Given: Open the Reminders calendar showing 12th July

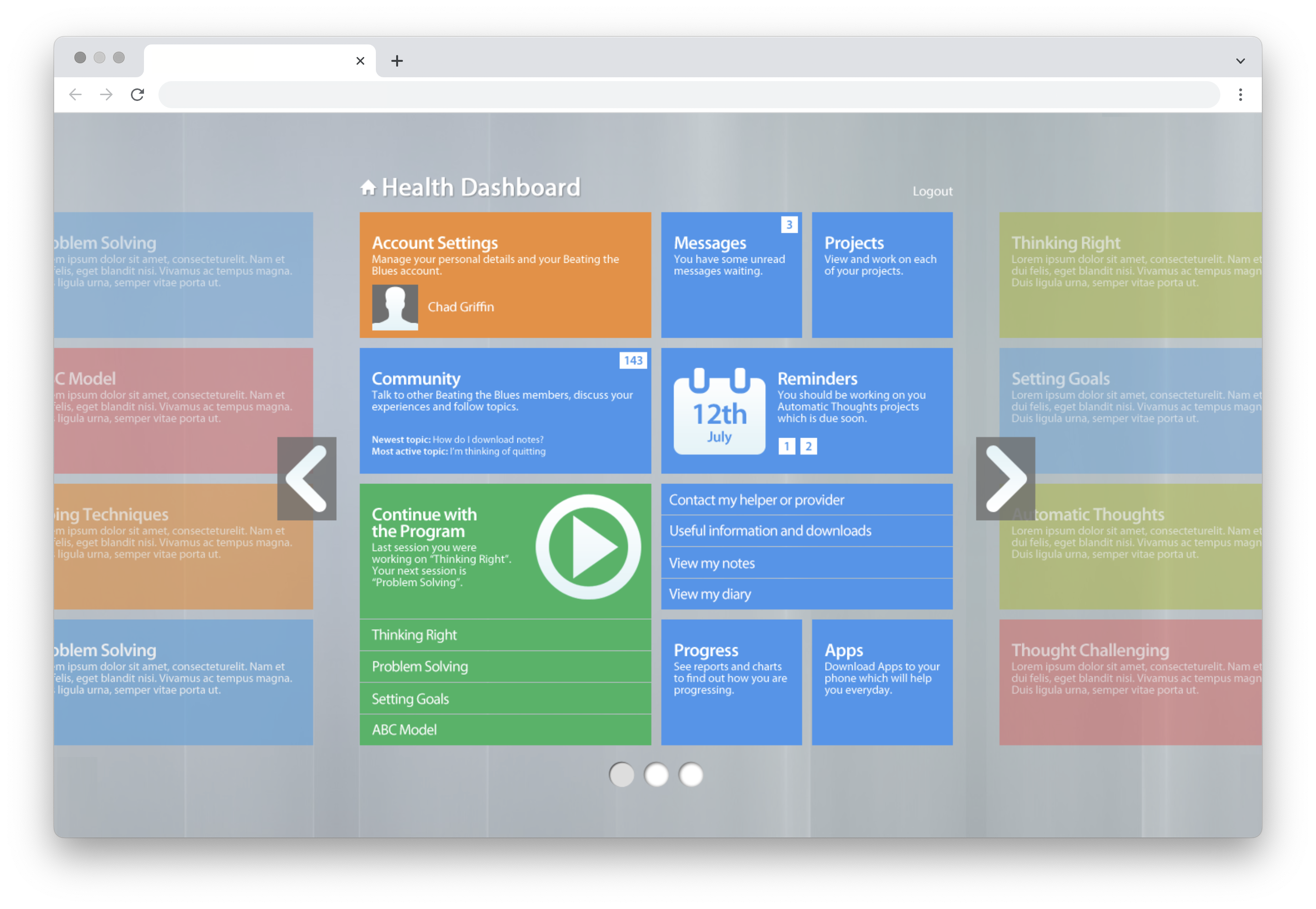Looking at the screenshot, I should (719, 411).
